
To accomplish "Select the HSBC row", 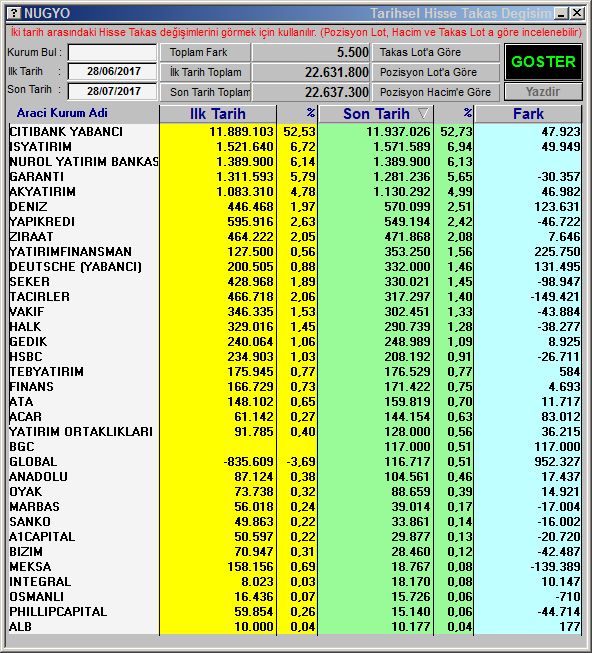I will click(295, 356).
